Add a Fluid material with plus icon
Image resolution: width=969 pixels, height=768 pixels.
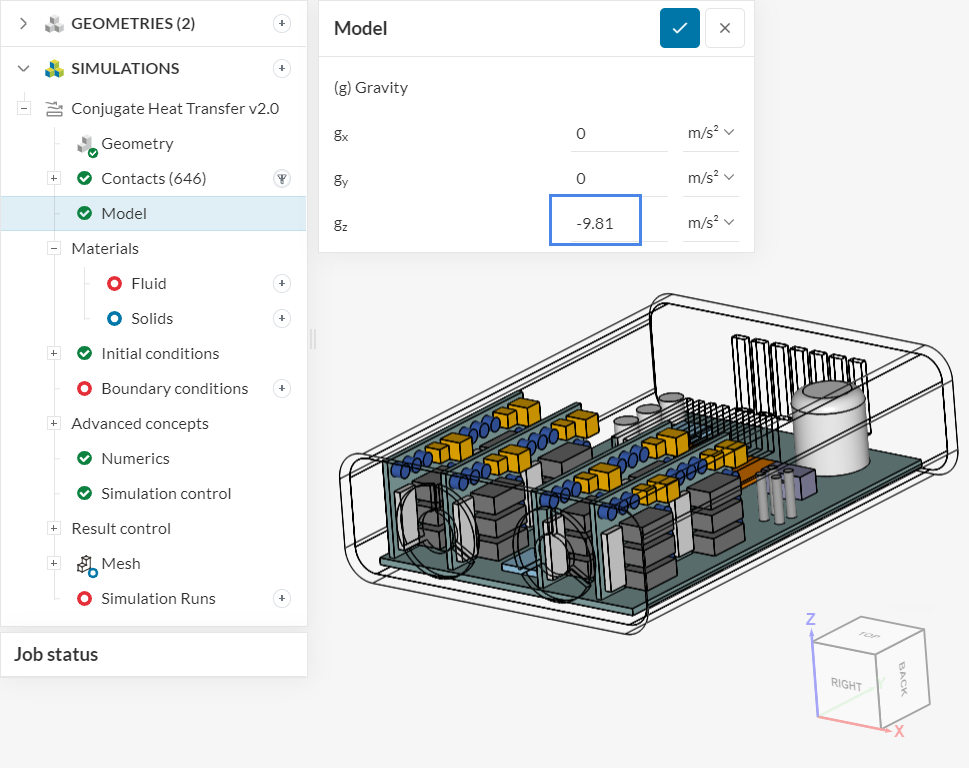282,284
